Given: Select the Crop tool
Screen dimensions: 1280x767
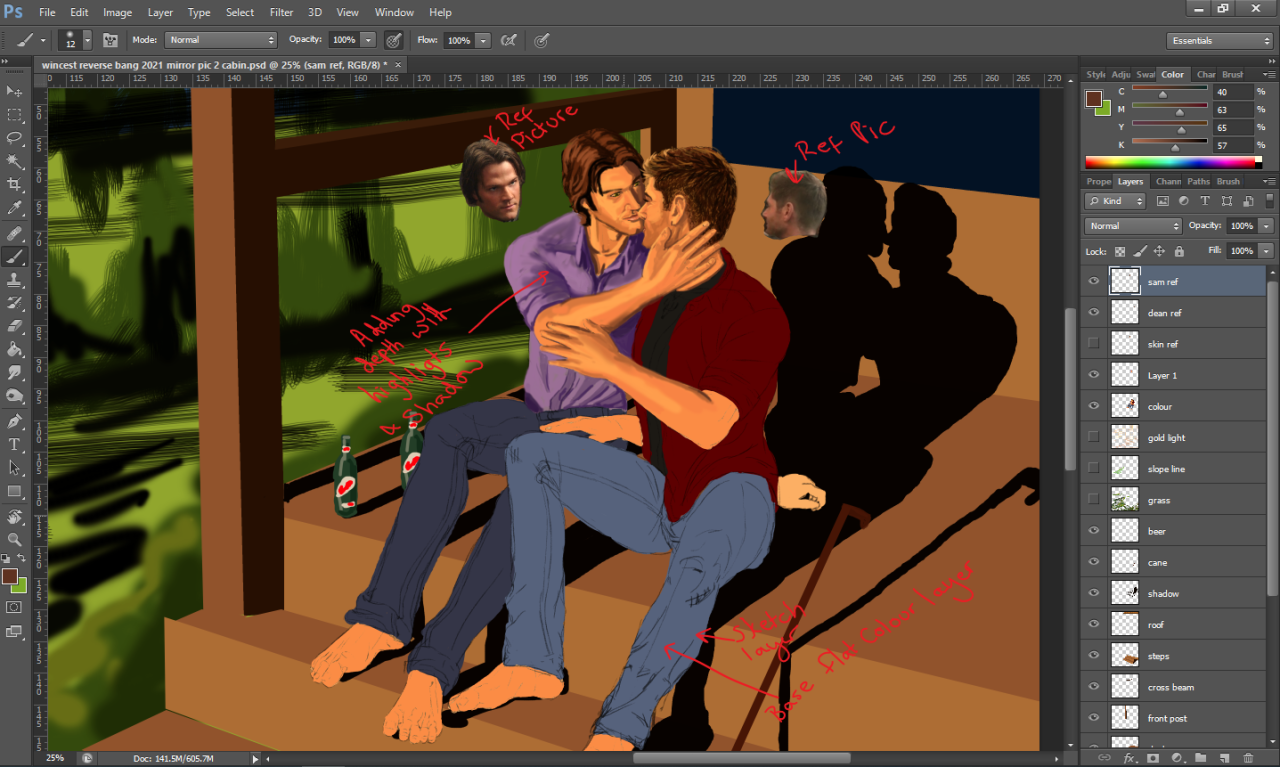Looking at the screenshot, I should 14,185.
